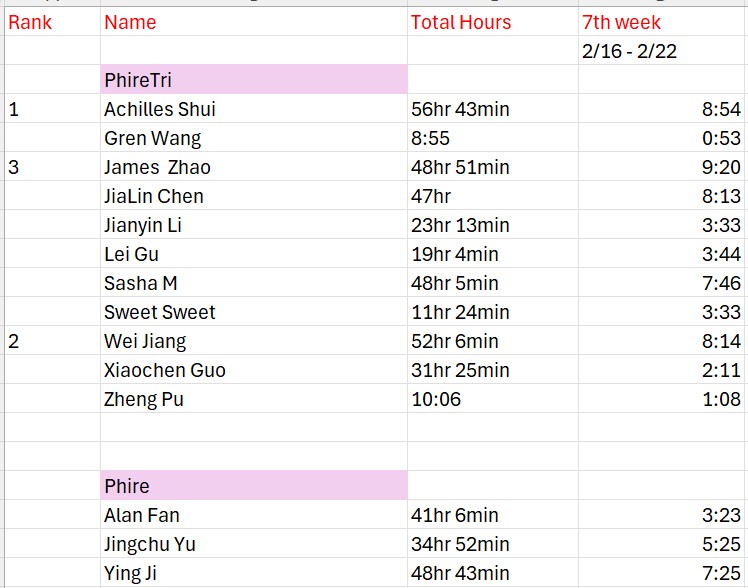Click the Achilles Shui name cell

[x=254, y=109]
